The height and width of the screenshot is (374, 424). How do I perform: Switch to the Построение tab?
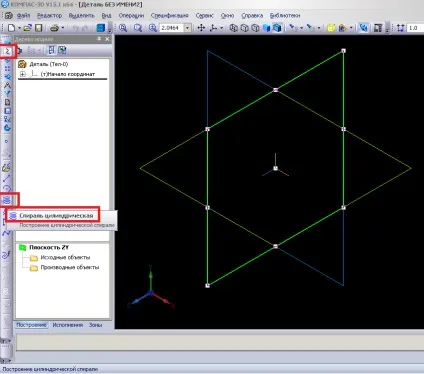coord(31,325)
